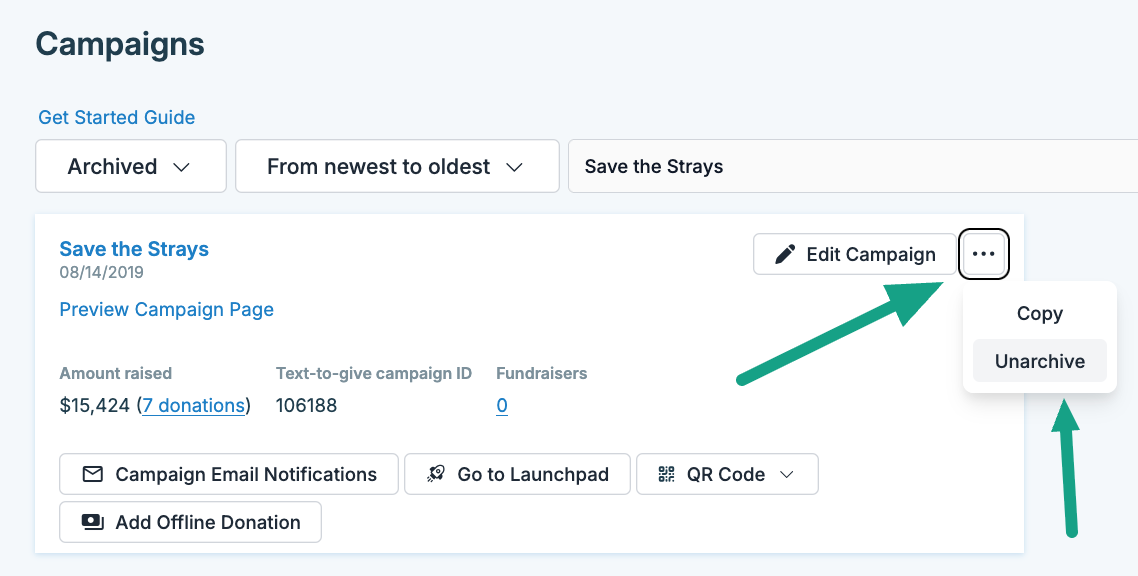Click the envelope icon for email notifications
This screenshot has width=1138, height=576.
point(93,474)
